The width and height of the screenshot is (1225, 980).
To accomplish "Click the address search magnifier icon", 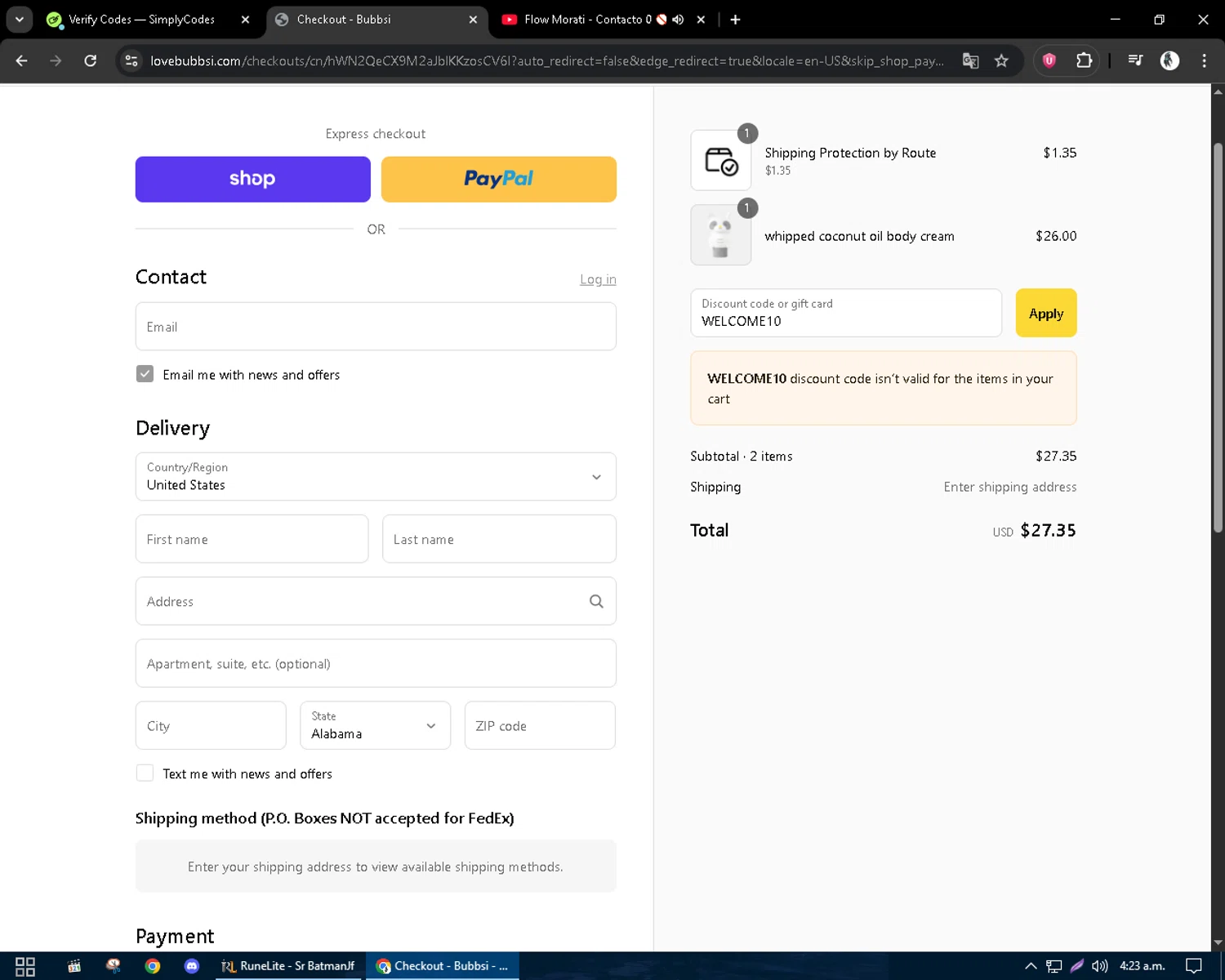I will (596, 602).
